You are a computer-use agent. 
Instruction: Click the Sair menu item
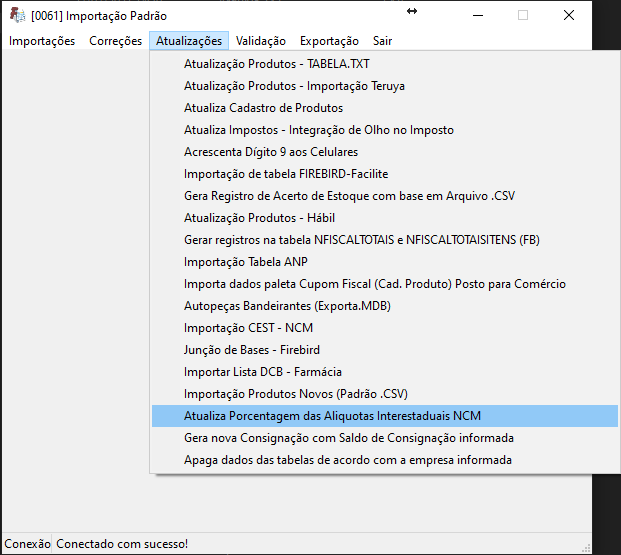coord(382,41)
